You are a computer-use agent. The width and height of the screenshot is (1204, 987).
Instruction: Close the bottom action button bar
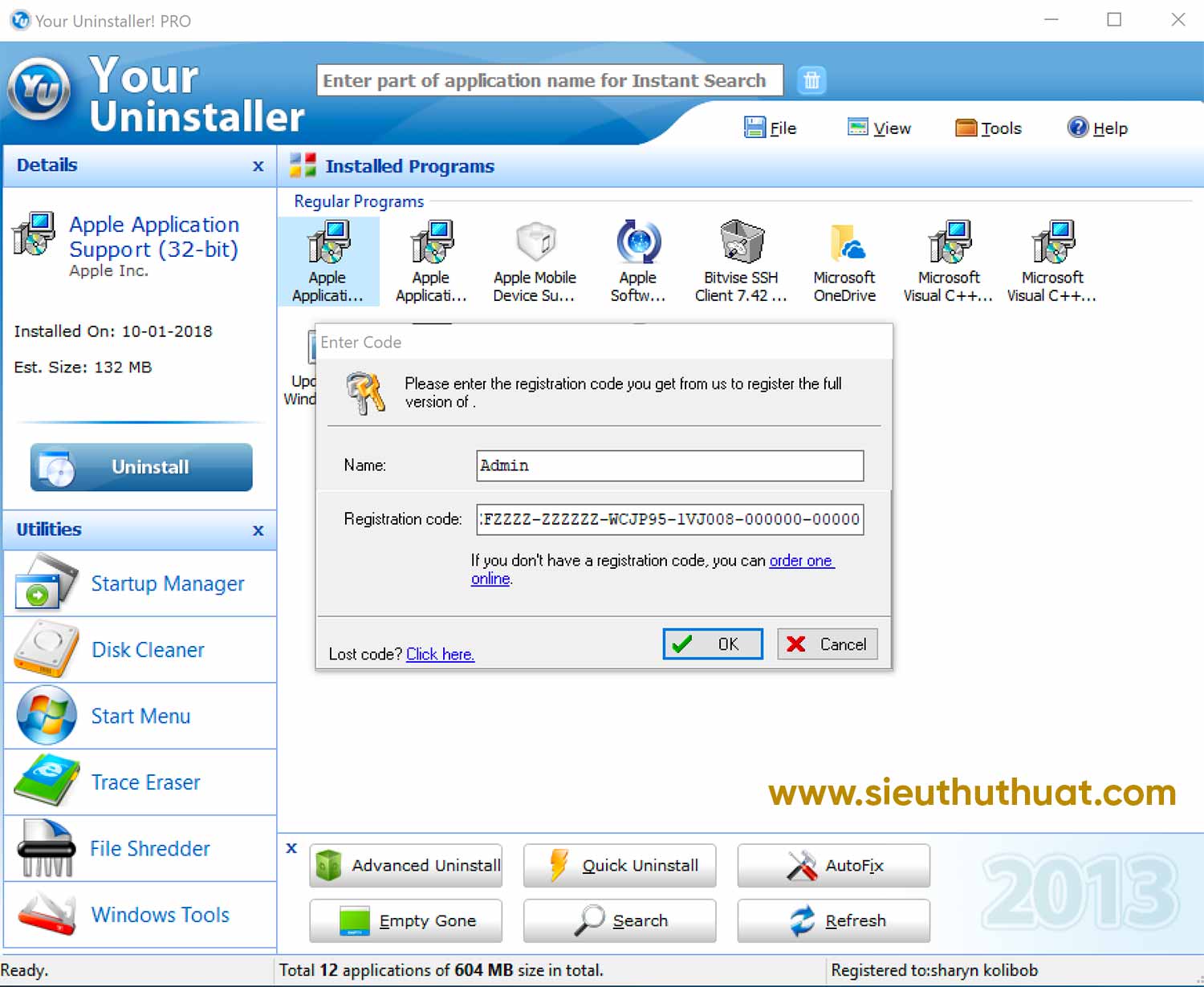tap(291, 848)
